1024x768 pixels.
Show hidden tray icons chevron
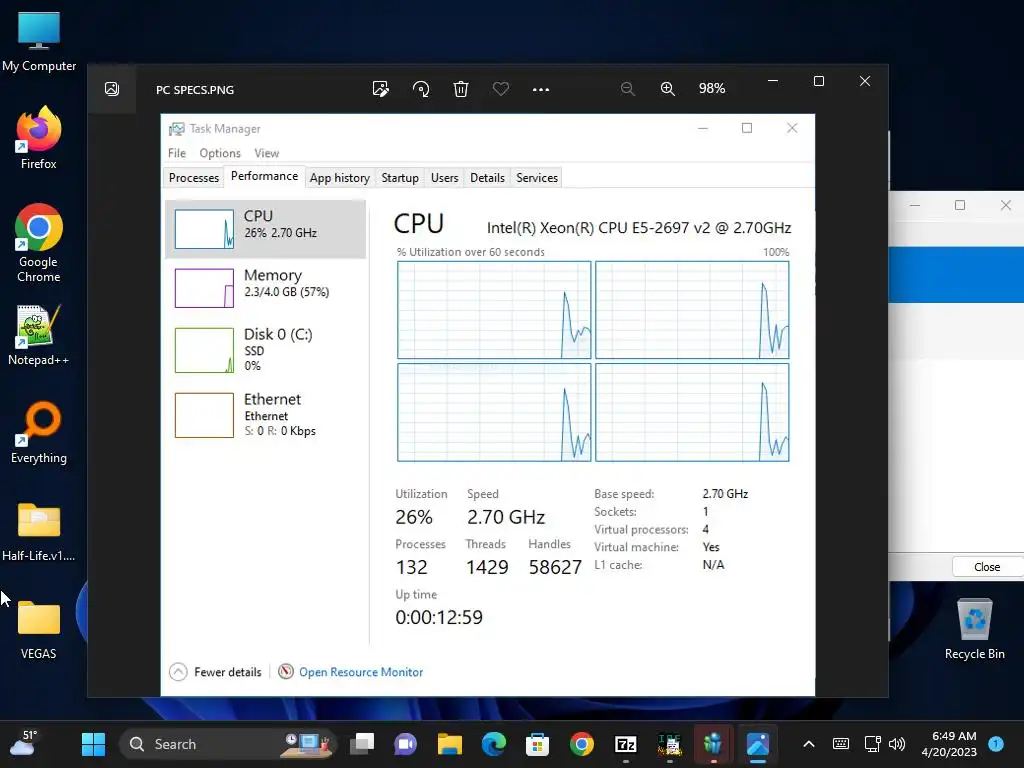808,744
